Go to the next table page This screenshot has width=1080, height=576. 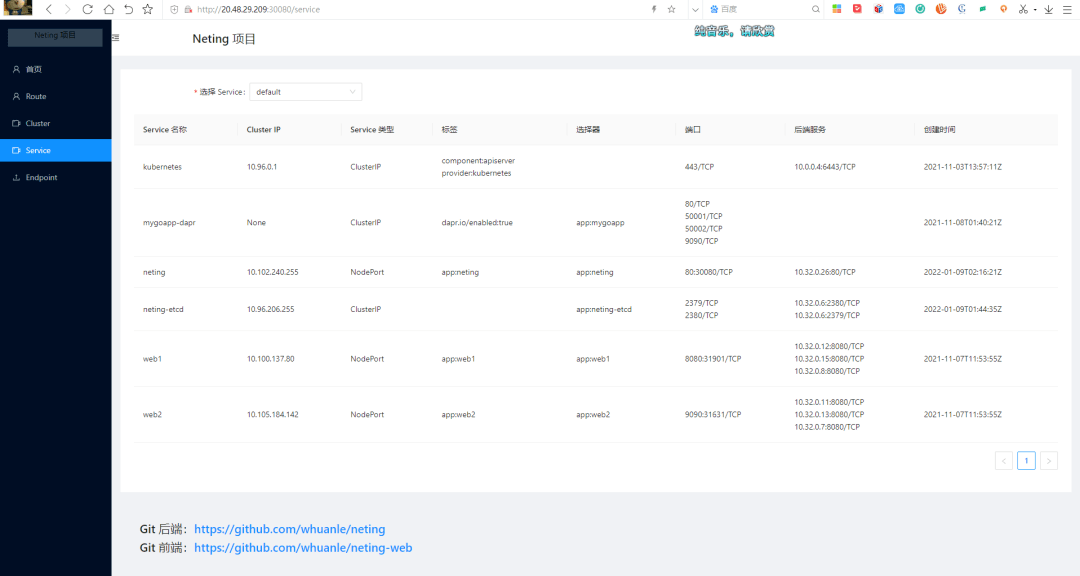pyautogui.click(x=1048, y=460)
